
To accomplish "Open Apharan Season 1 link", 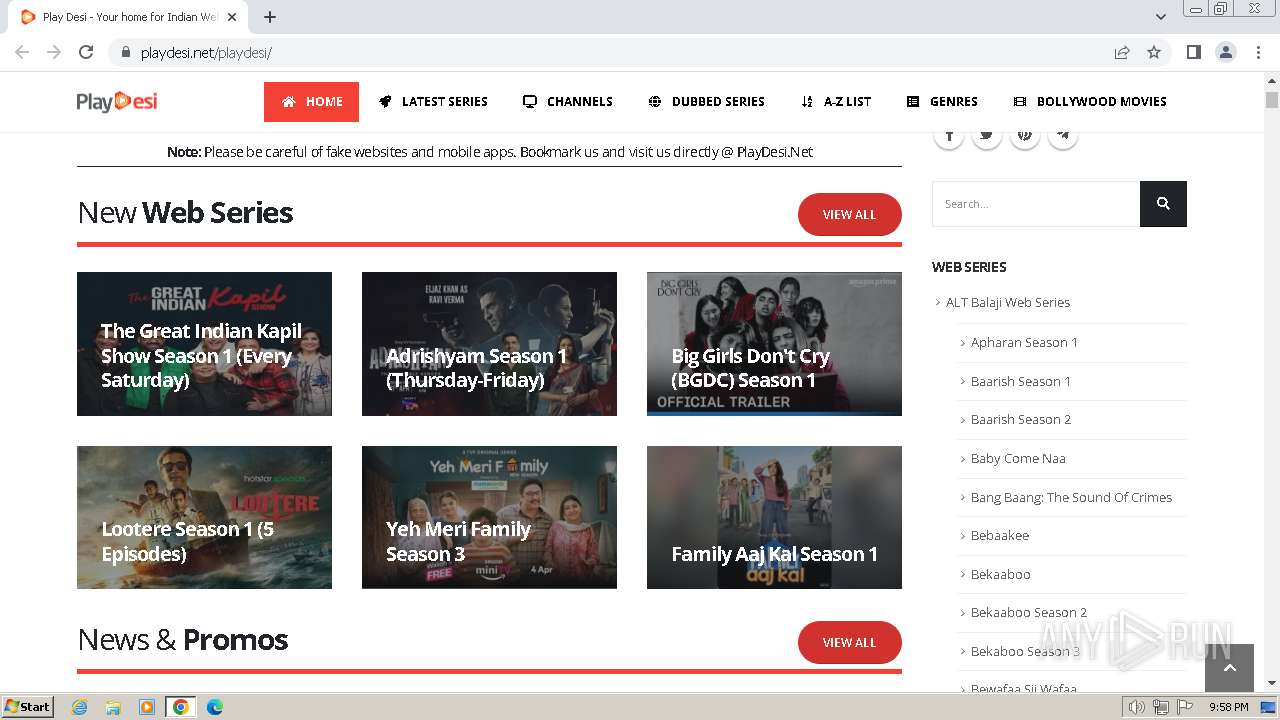I will point(1024,342).
